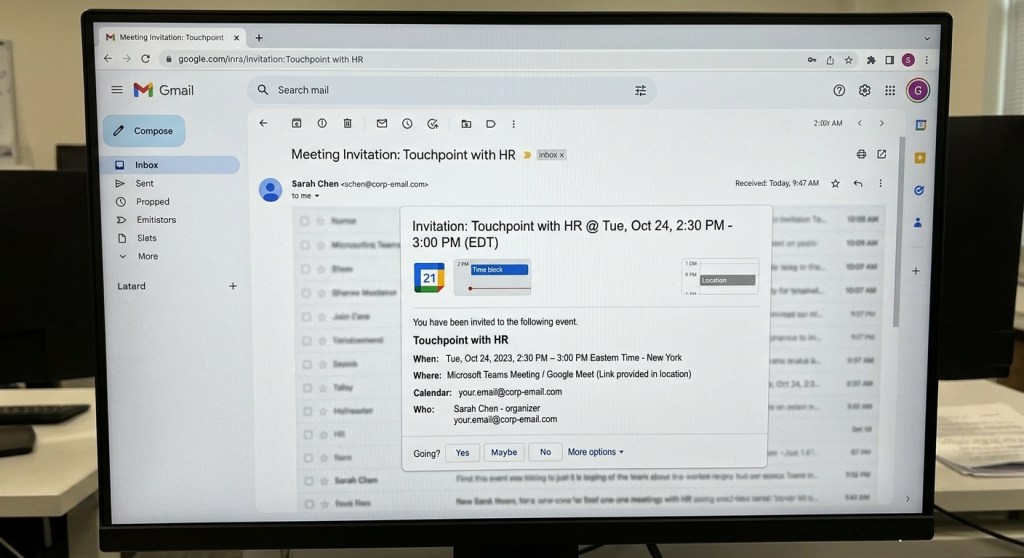Open Calendar in the side panel

pos(921,125)
